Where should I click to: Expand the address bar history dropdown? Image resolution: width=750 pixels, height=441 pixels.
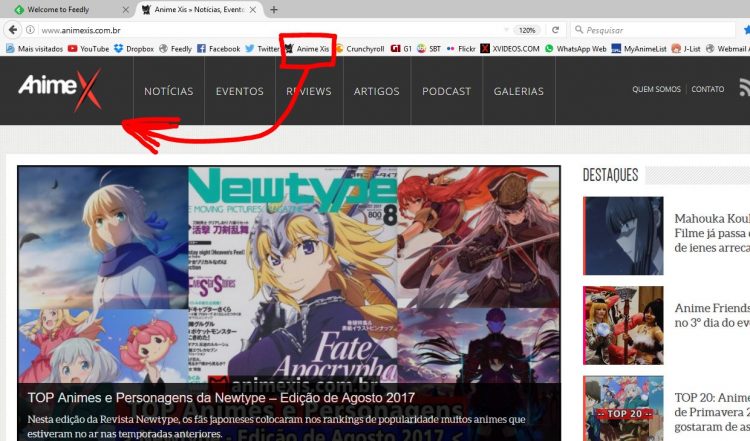pos(507,30)
